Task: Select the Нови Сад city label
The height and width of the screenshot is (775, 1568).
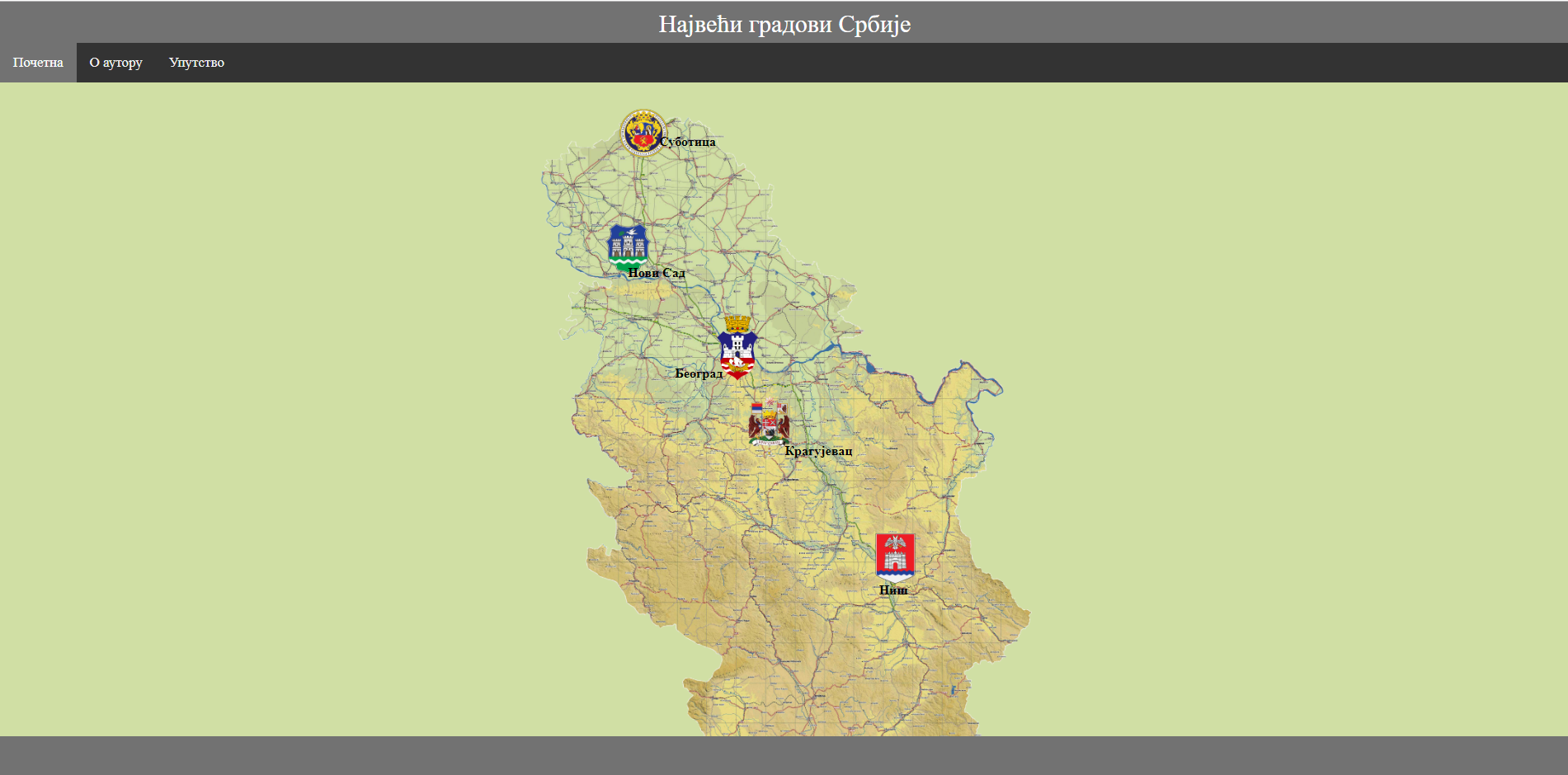Action: (x=657, y=273)
